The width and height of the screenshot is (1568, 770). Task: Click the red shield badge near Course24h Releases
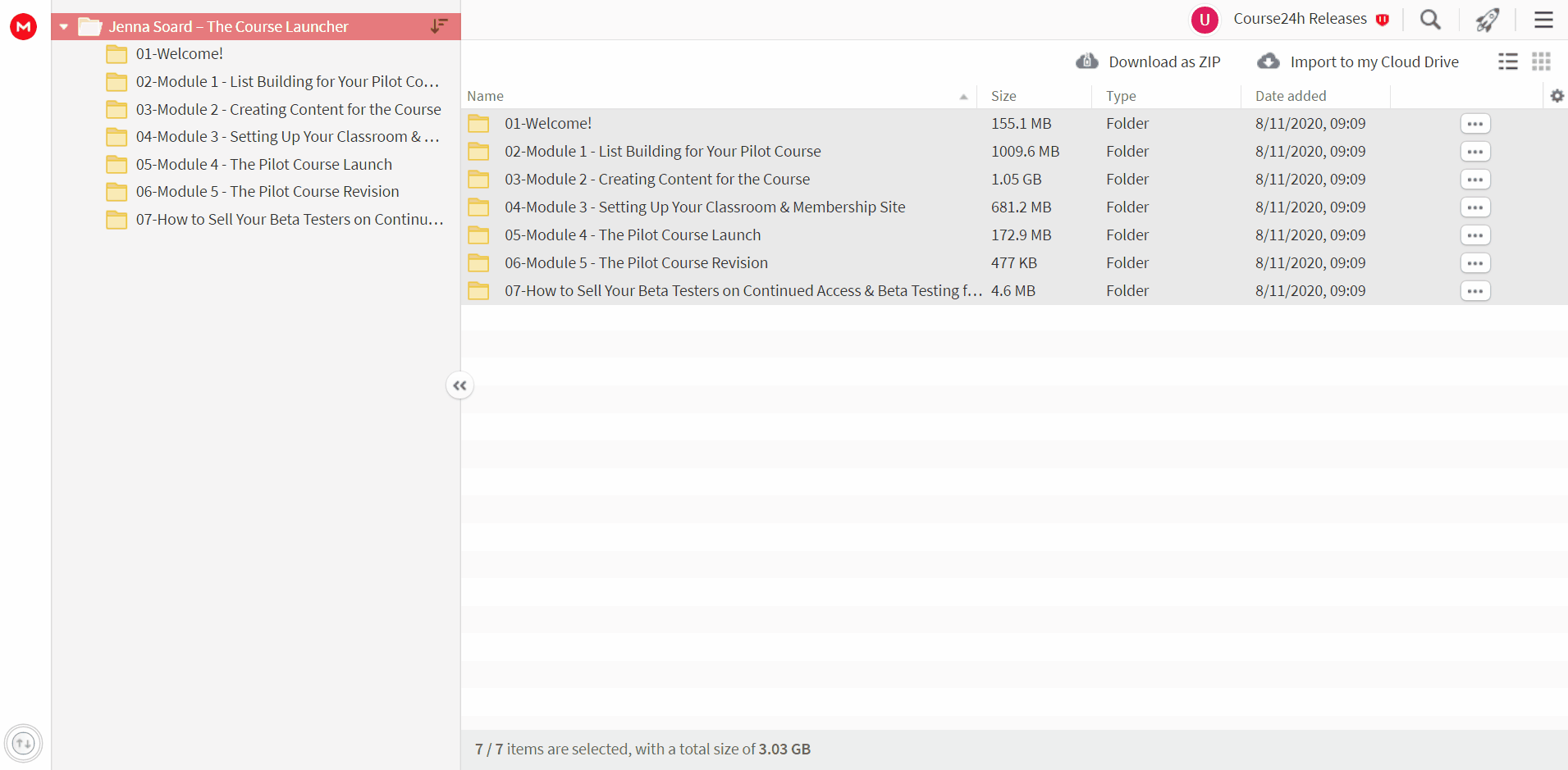[x=1383, y=20]
